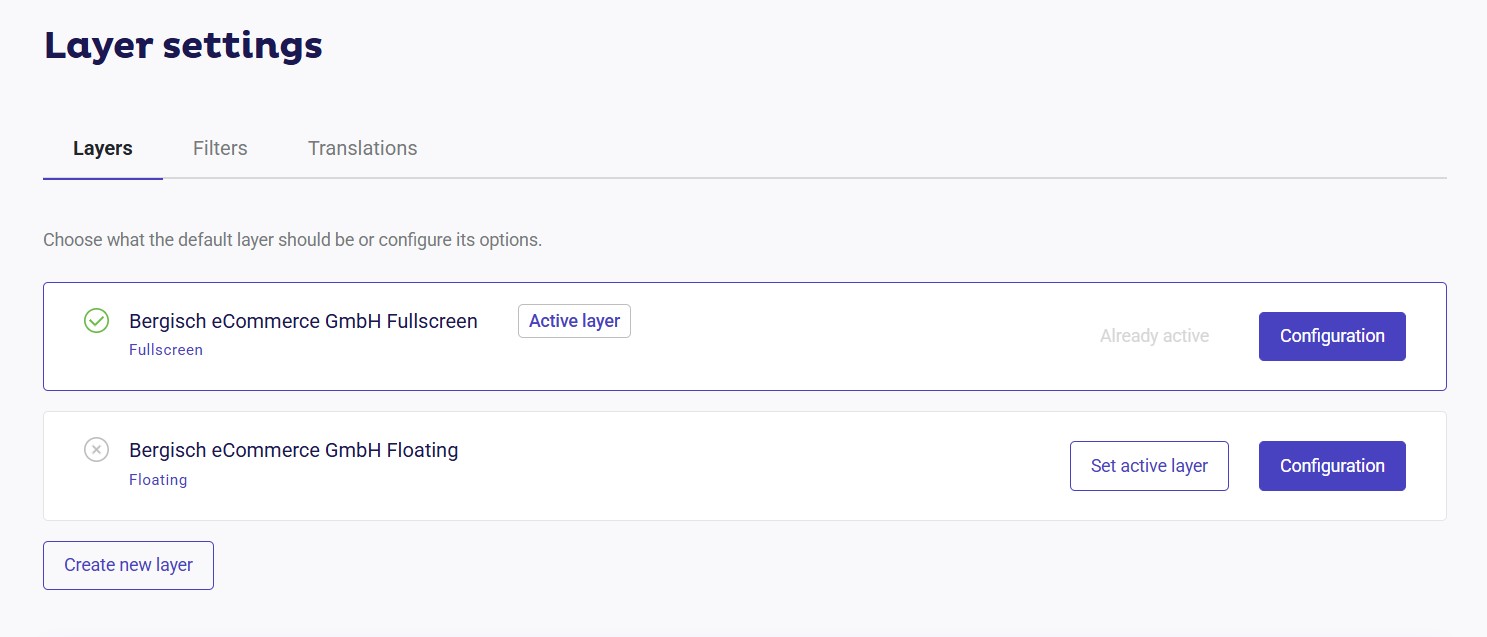Viewport: 1487px width, 637px height.
Task: Click the small Floating type label
Action: click(158, 480)
